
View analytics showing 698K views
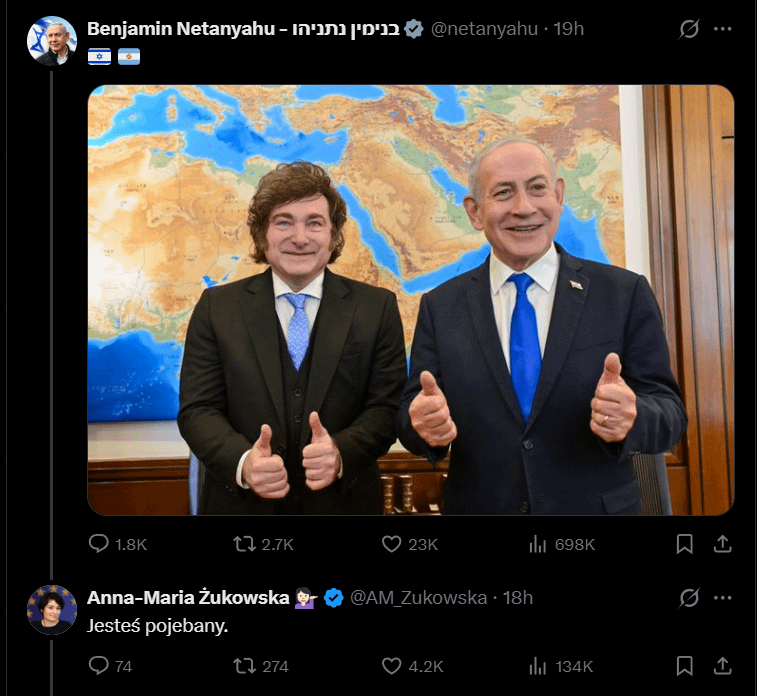[538, 544]
